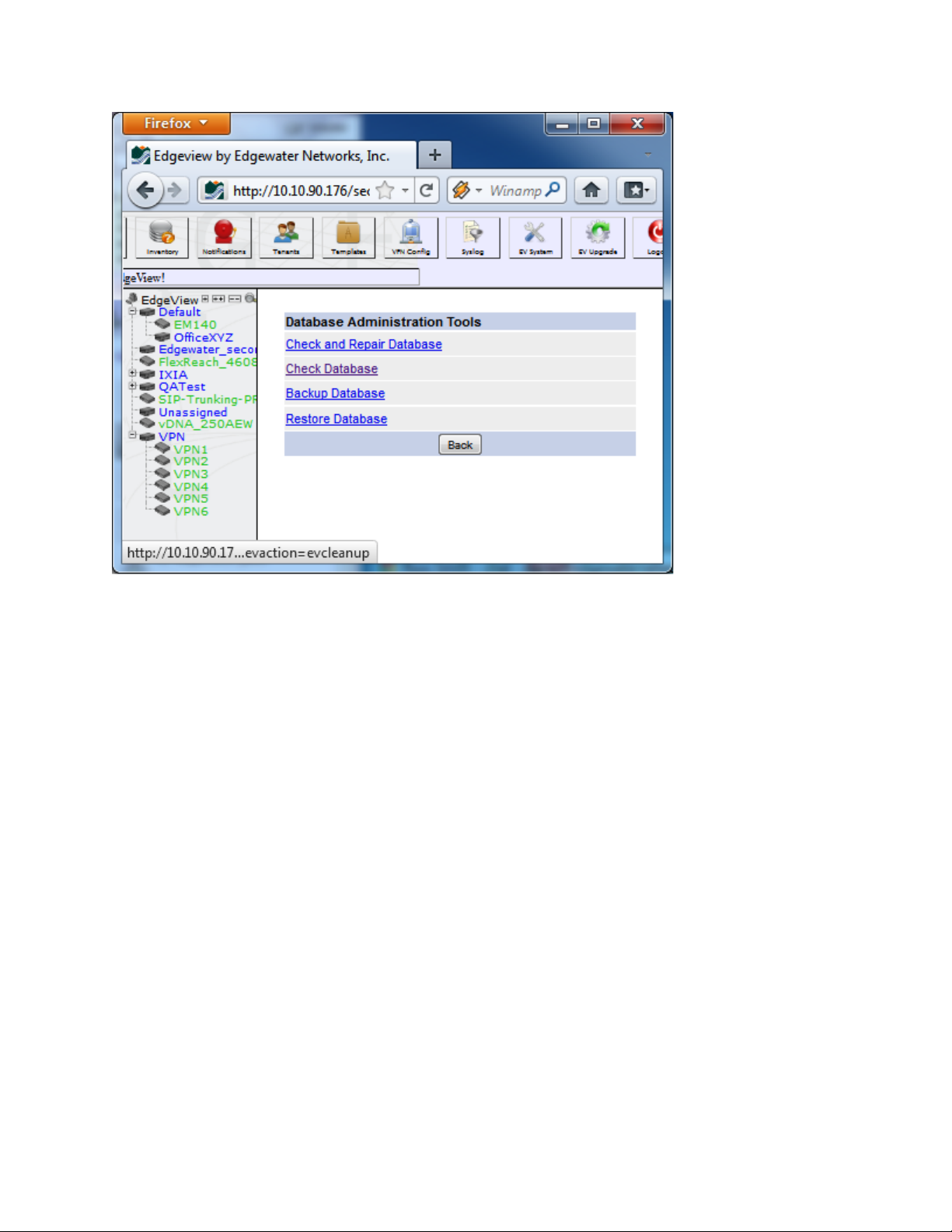Click the collapse-all icon in EdgeView tree header

point(234,298)
